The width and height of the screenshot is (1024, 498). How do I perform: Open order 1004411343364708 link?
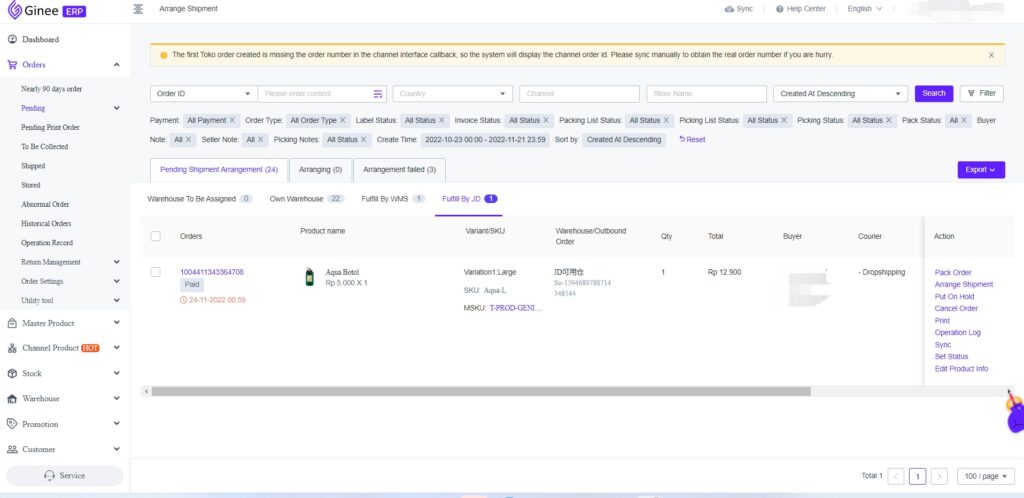click(x=212, y=272)
